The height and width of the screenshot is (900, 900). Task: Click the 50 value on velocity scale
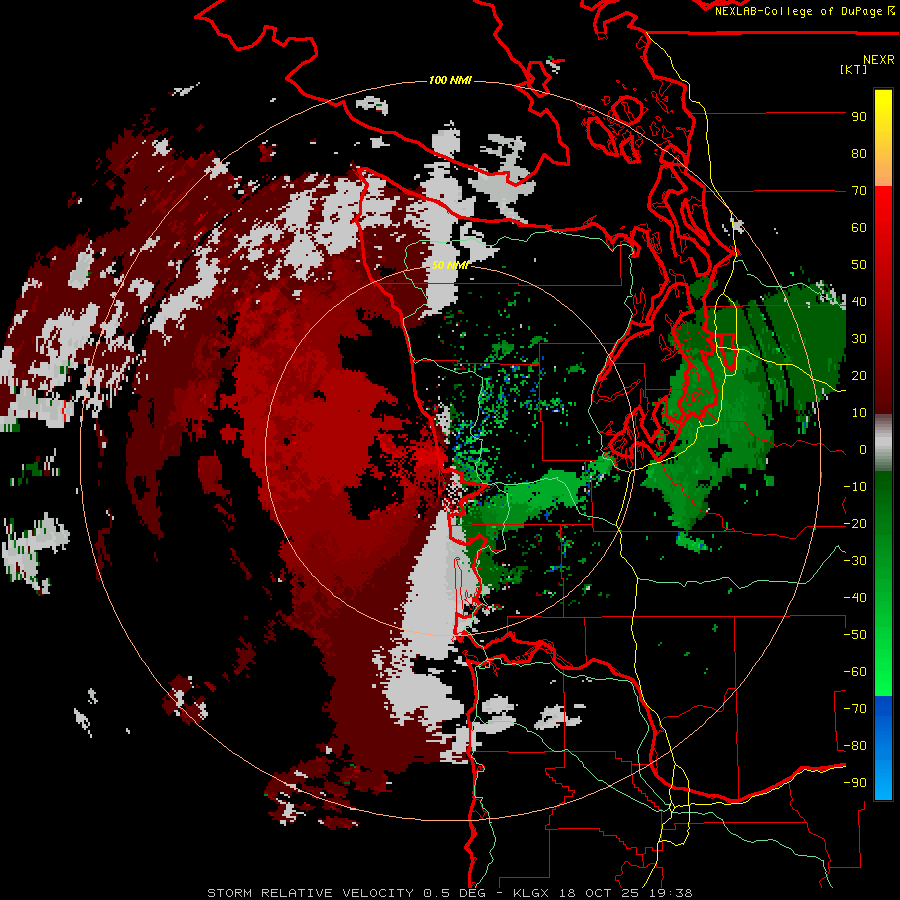[859, 265]
